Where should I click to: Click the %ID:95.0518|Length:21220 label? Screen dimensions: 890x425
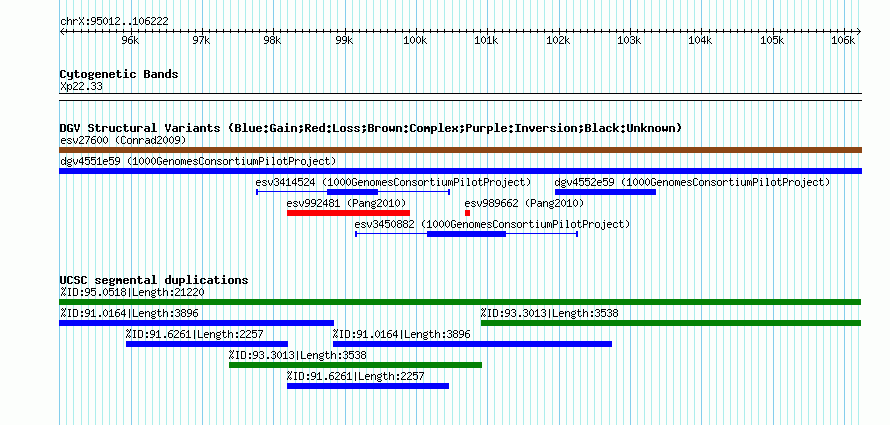(132, 292)
